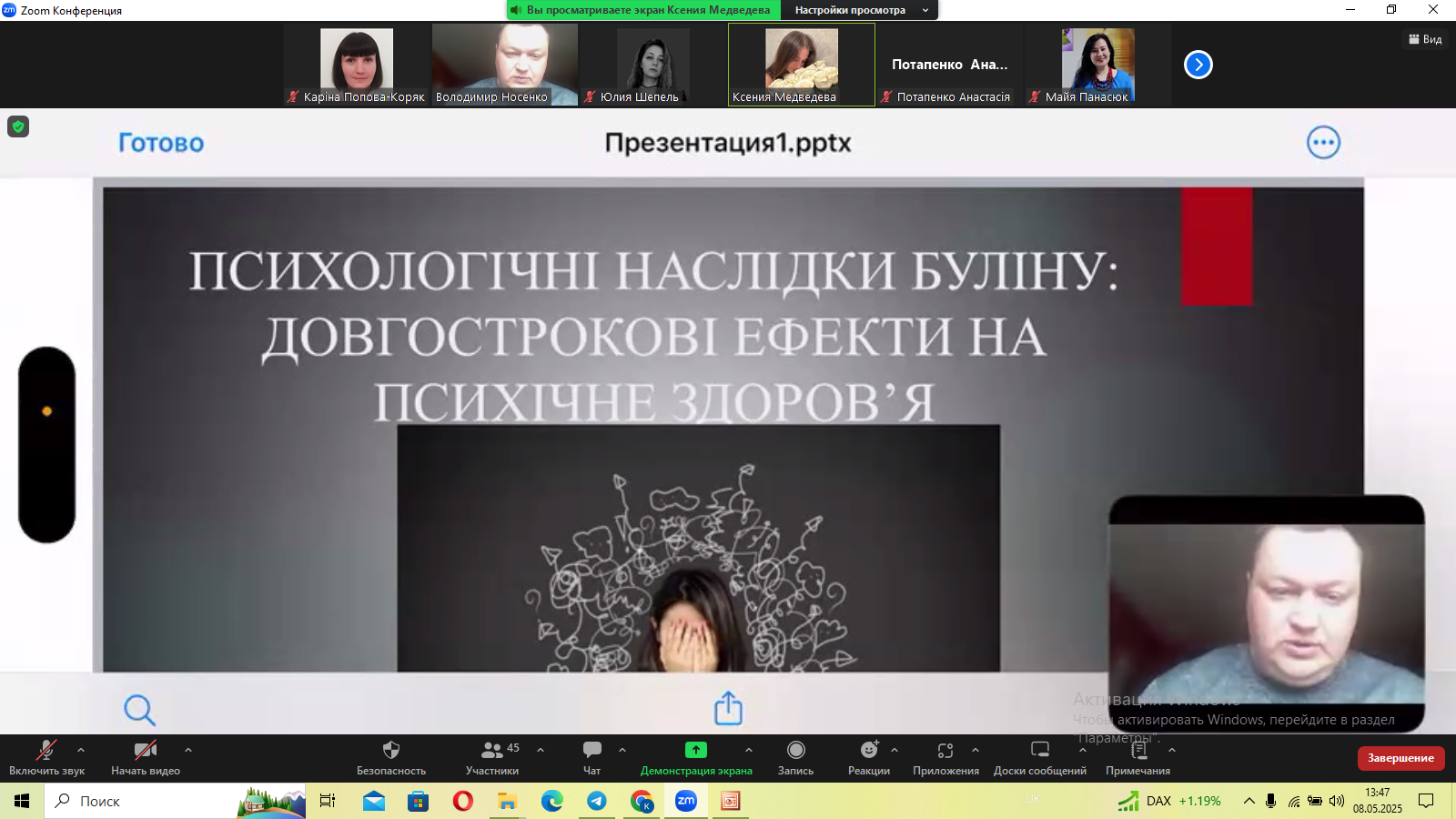
Task: Select Потапенко Анастасія participant tile
Action: point(950,65)
